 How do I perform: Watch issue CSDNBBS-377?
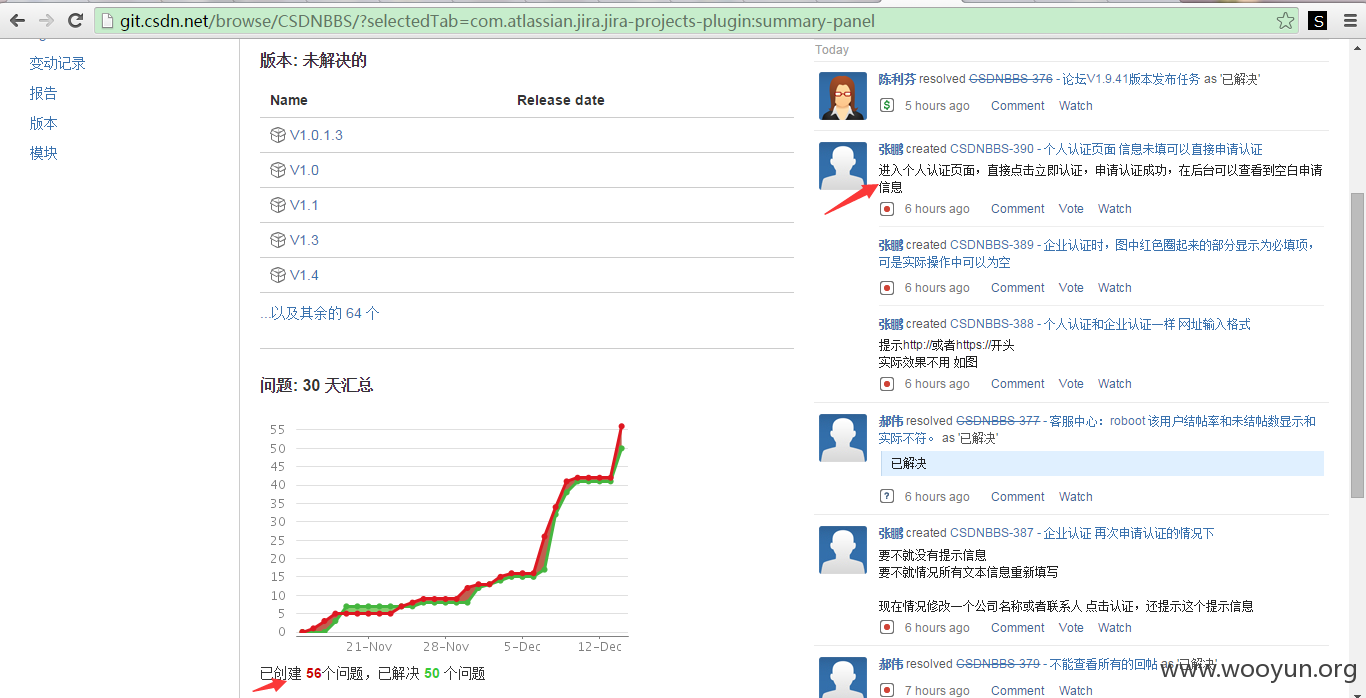point(1075,497)
